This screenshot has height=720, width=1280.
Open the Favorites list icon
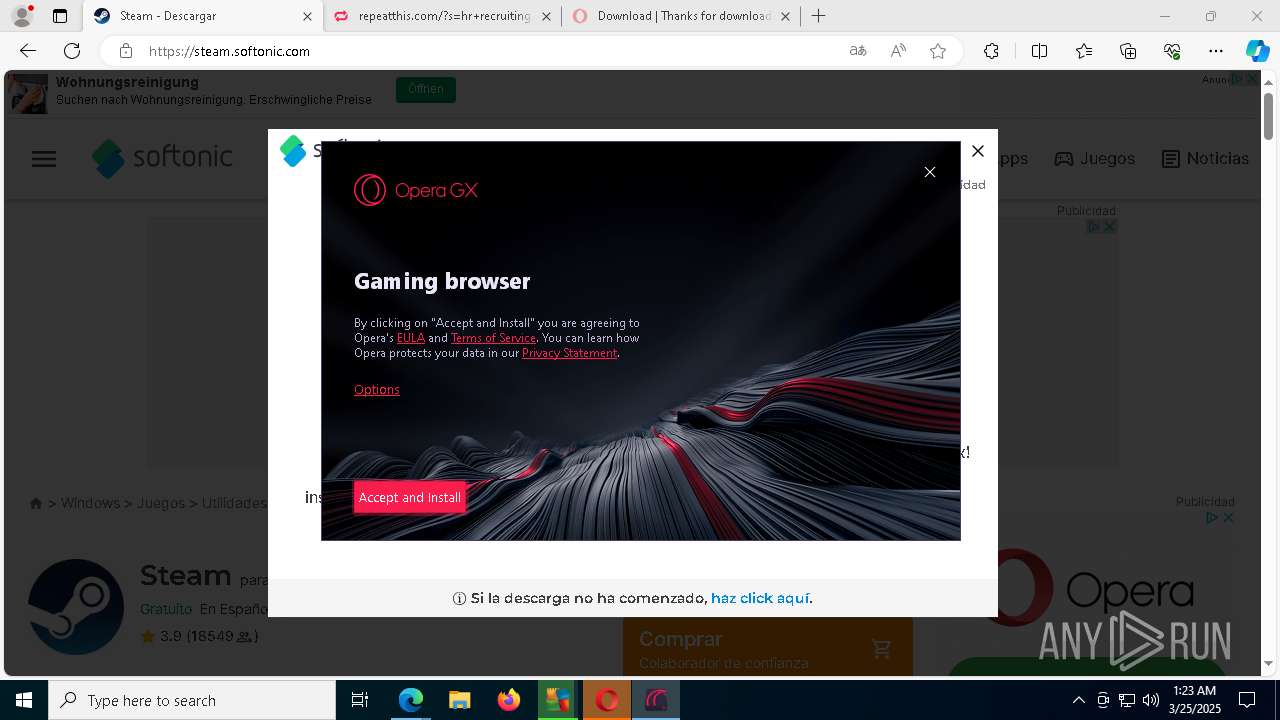1084,51
